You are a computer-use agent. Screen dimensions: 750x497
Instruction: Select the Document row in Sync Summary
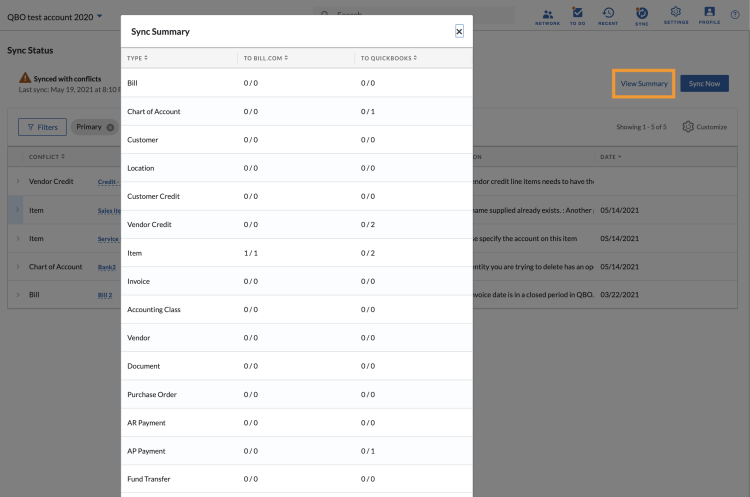point(297,366)
